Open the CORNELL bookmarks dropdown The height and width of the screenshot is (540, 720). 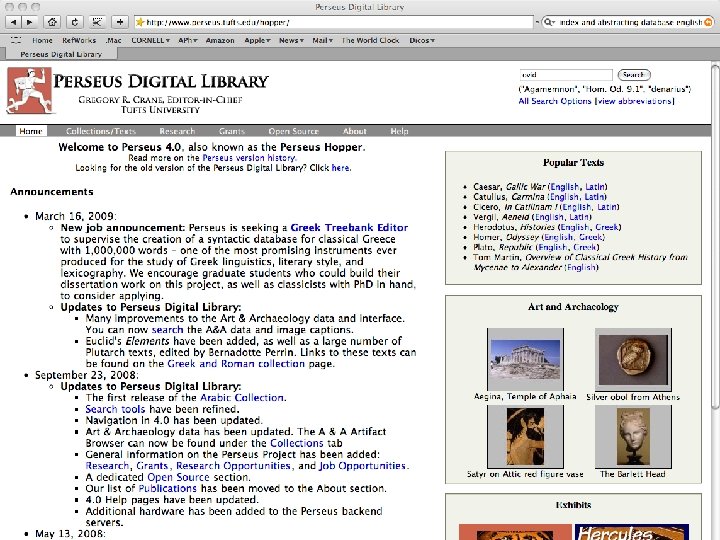(151, 40)
